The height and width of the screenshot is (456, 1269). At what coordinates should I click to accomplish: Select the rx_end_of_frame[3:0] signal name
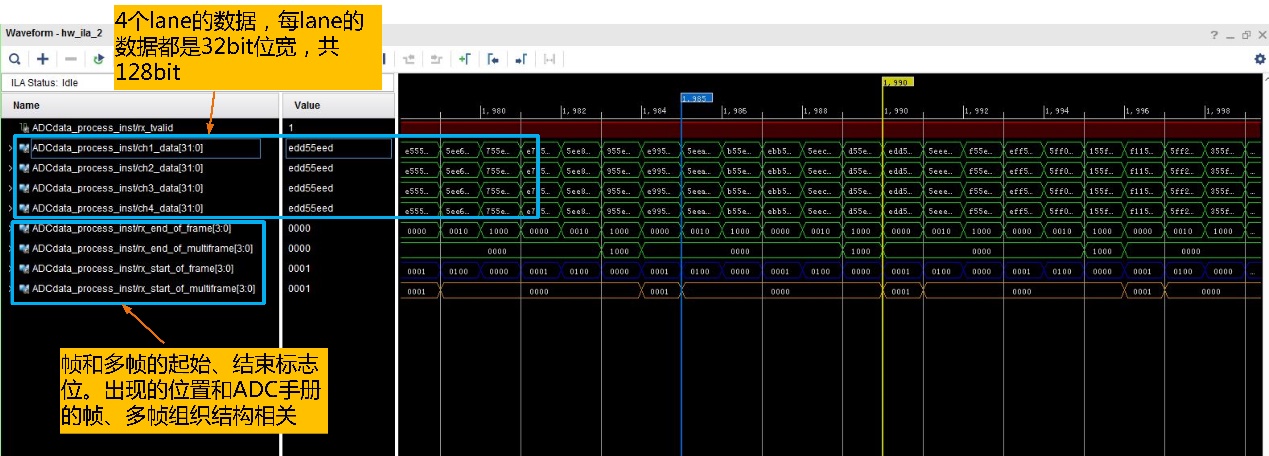coord(133,228)
